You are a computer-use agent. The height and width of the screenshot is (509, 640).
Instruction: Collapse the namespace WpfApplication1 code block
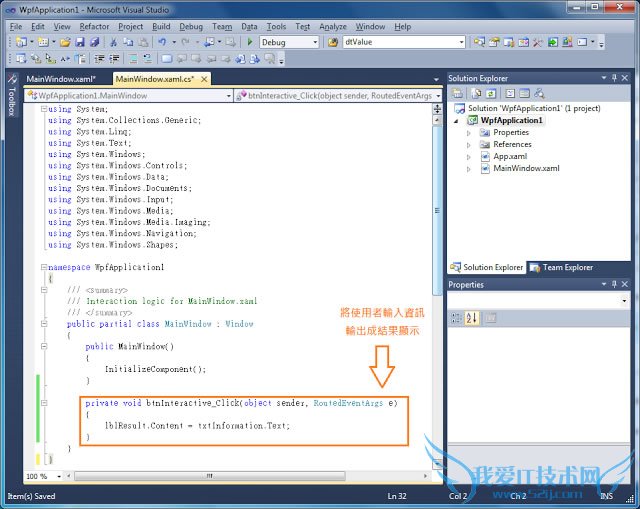tap(42, 268)
